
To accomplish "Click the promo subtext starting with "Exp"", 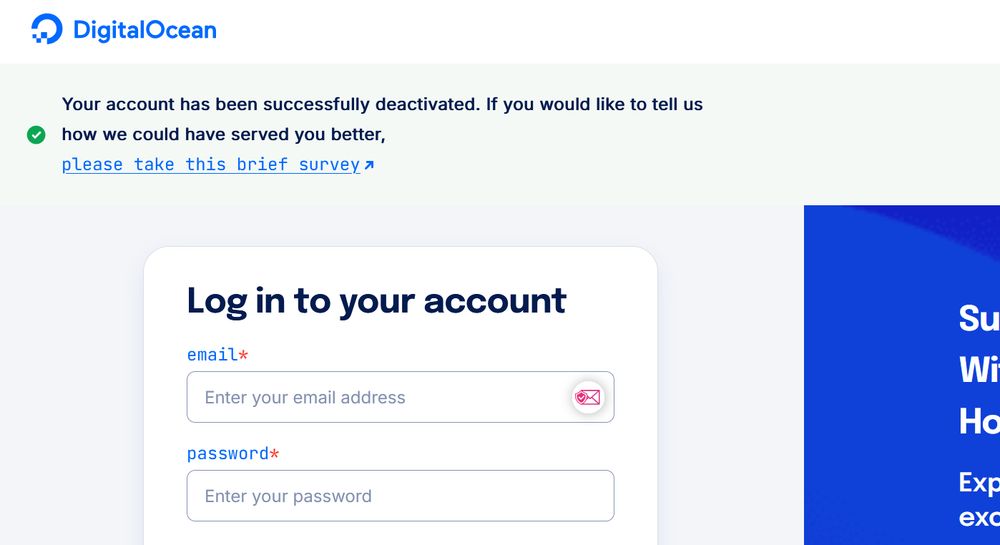I will pyautogui.click(x=978, y=500).
